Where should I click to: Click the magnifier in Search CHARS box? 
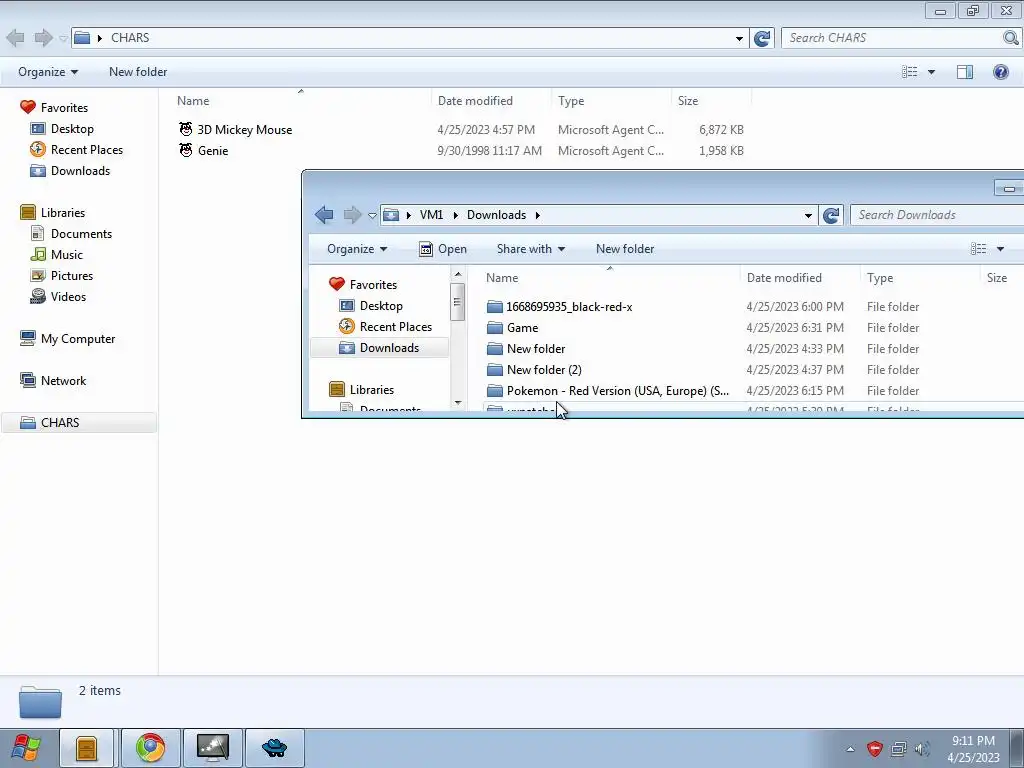point(1010,38)
